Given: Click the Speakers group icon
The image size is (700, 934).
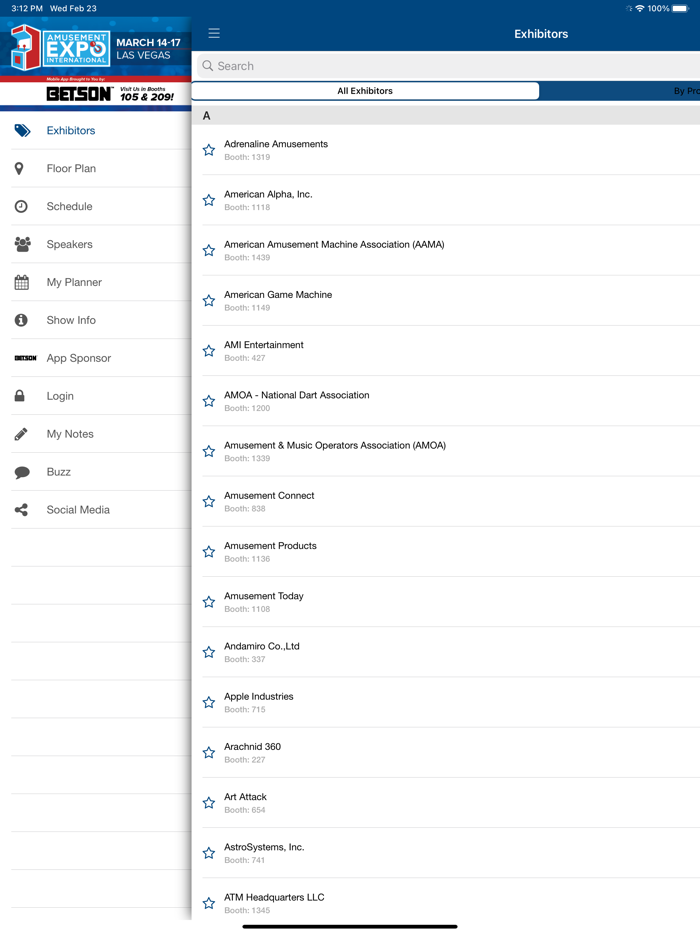Looking at the screenshot, I should pyautogui.click(x=22, y=245).
